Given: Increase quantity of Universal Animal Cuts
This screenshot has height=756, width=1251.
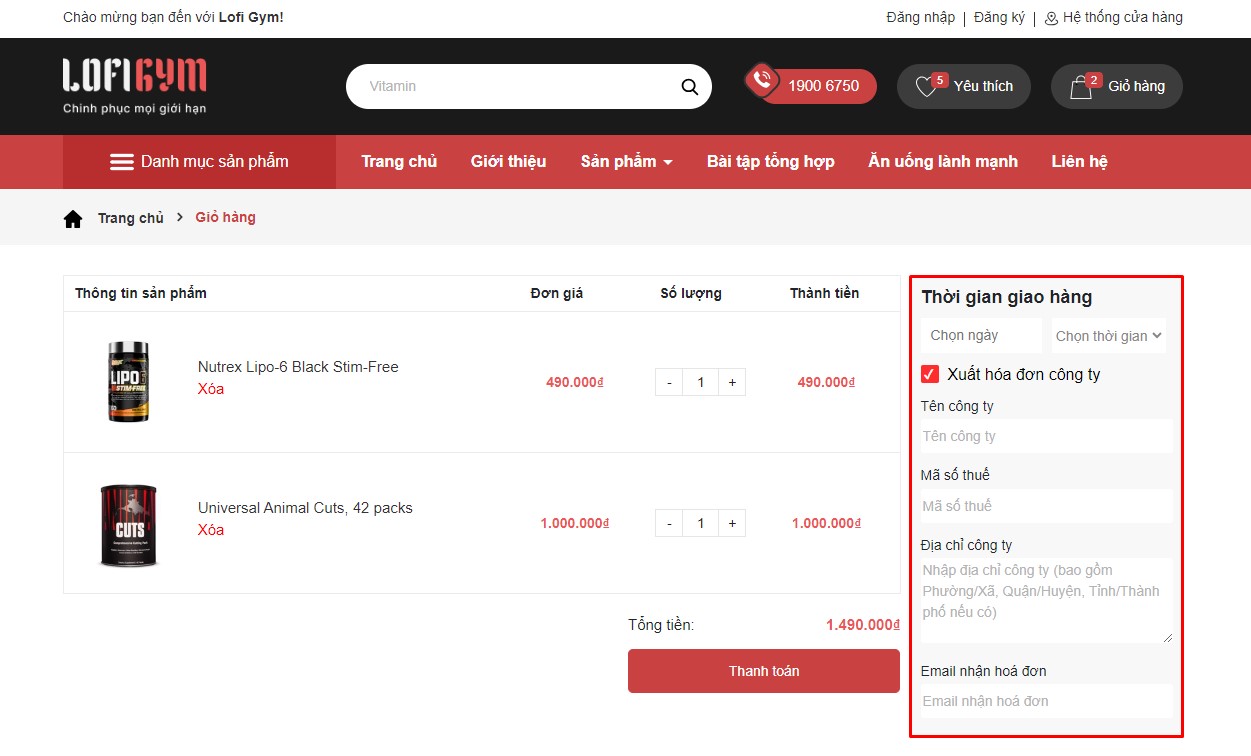Looking at the screenshot, I should tap(732, 523).
